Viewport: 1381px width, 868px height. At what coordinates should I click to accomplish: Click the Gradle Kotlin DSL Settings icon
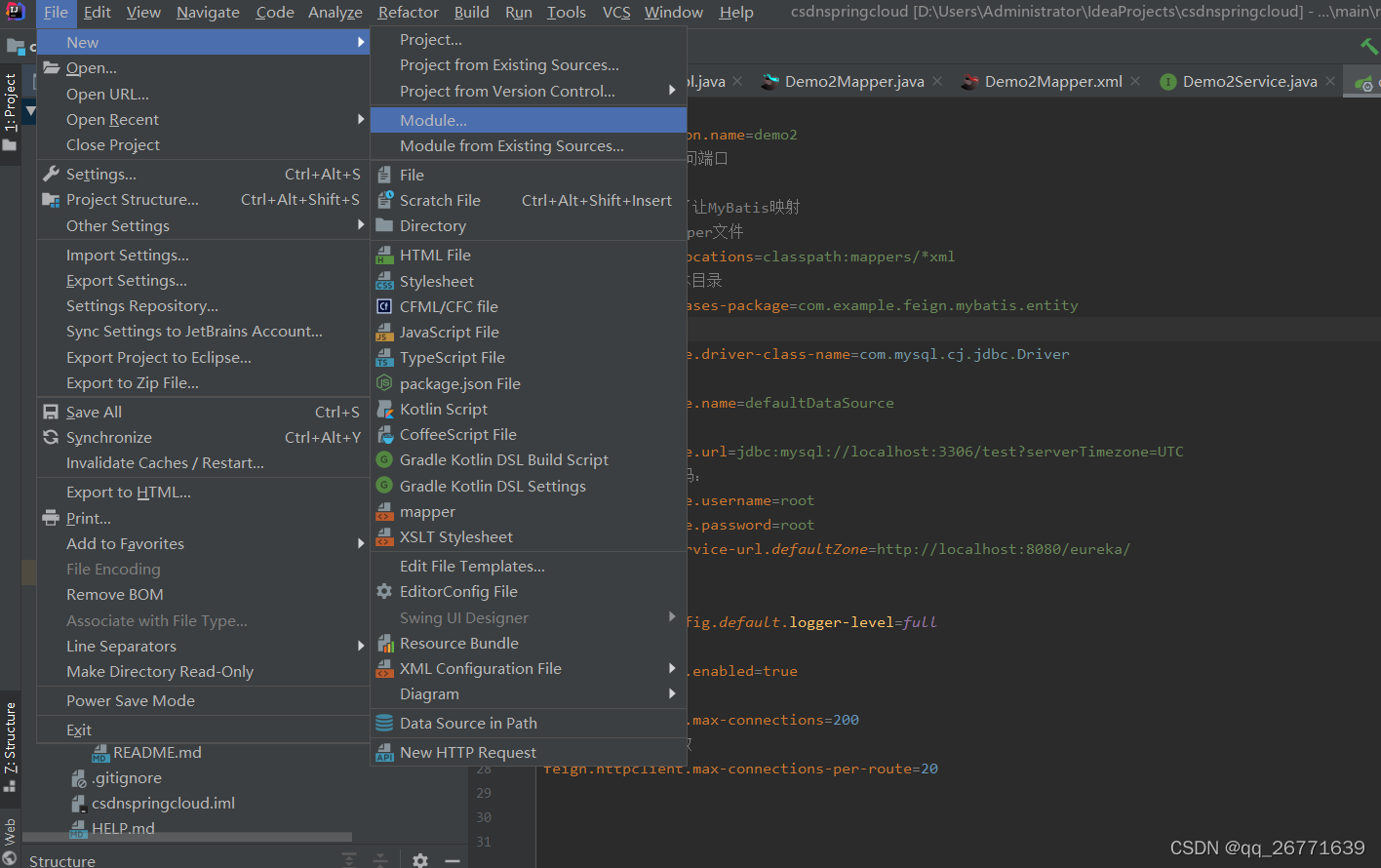384,486
